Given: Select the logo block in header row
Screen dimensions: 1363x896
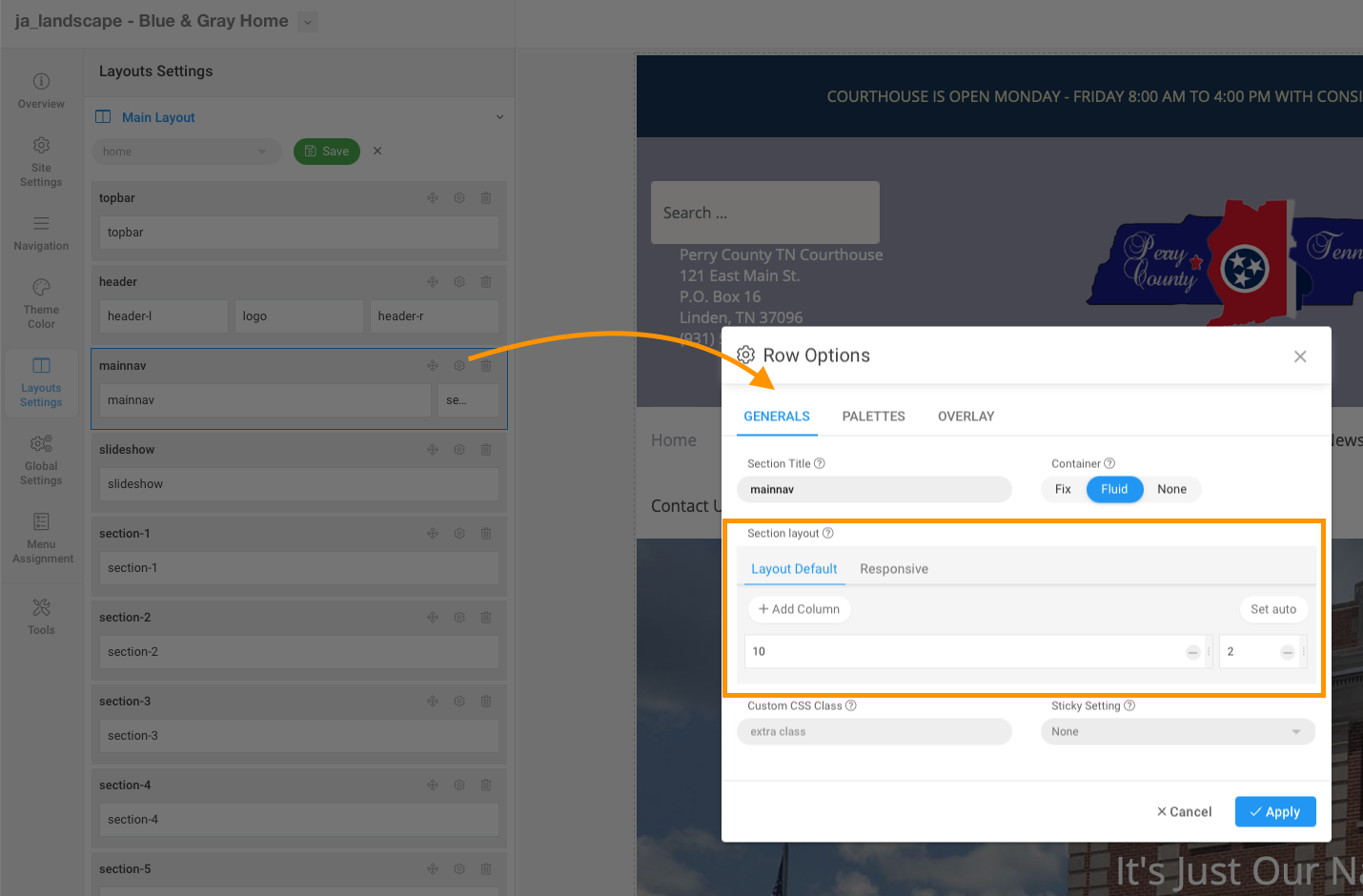Looking at the screenshot, I should pyautogui.click(x=299, y=316).
